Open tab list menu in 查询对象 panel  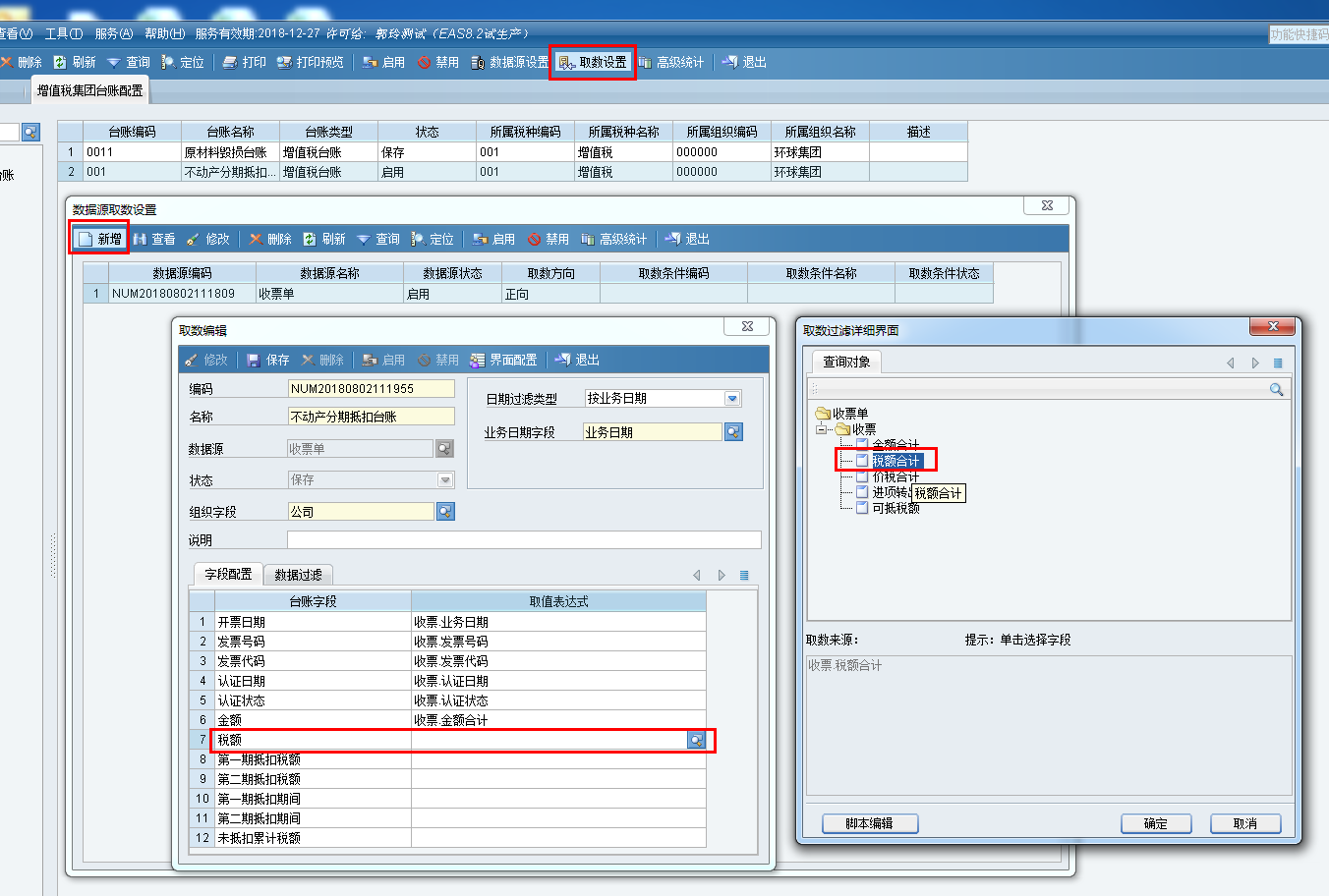tap(1278, 363)
